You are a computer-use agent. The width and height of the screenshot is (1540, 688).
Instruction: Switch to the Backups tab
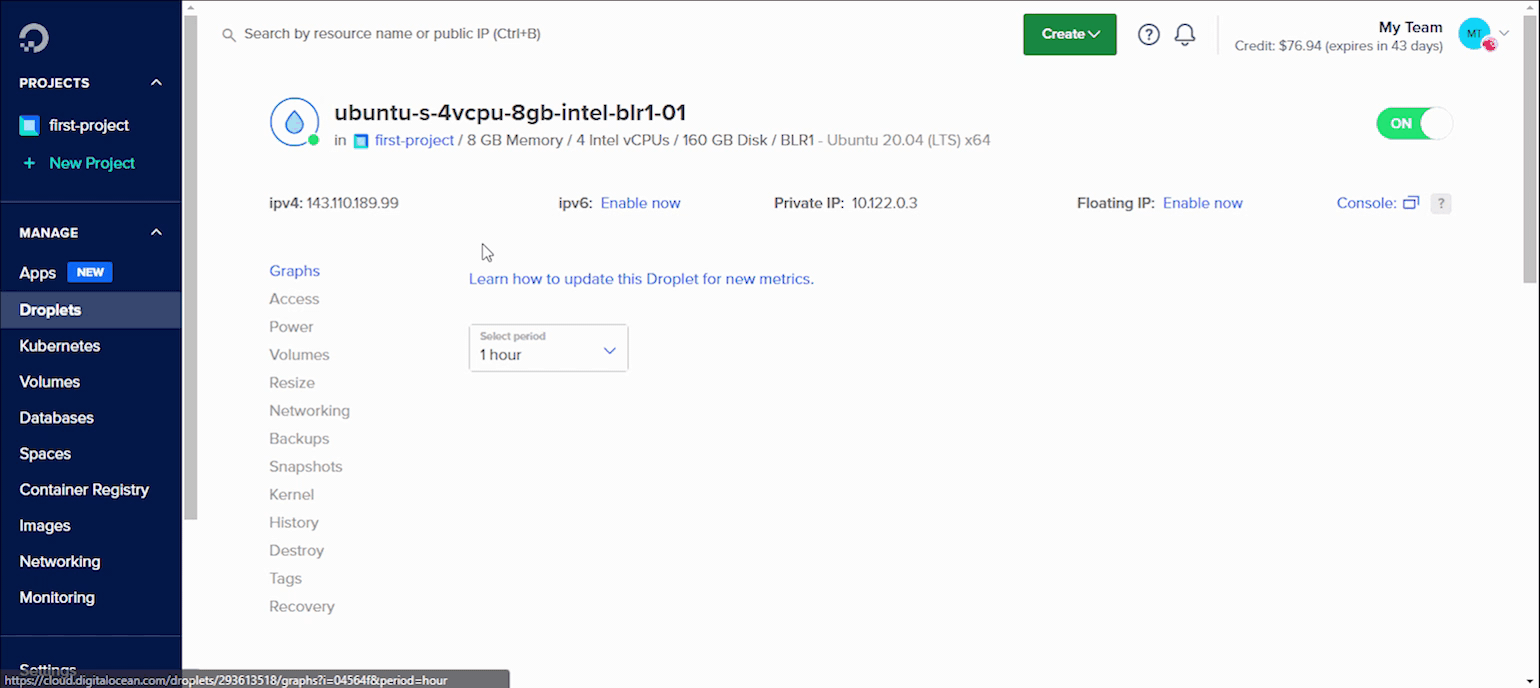299,439
